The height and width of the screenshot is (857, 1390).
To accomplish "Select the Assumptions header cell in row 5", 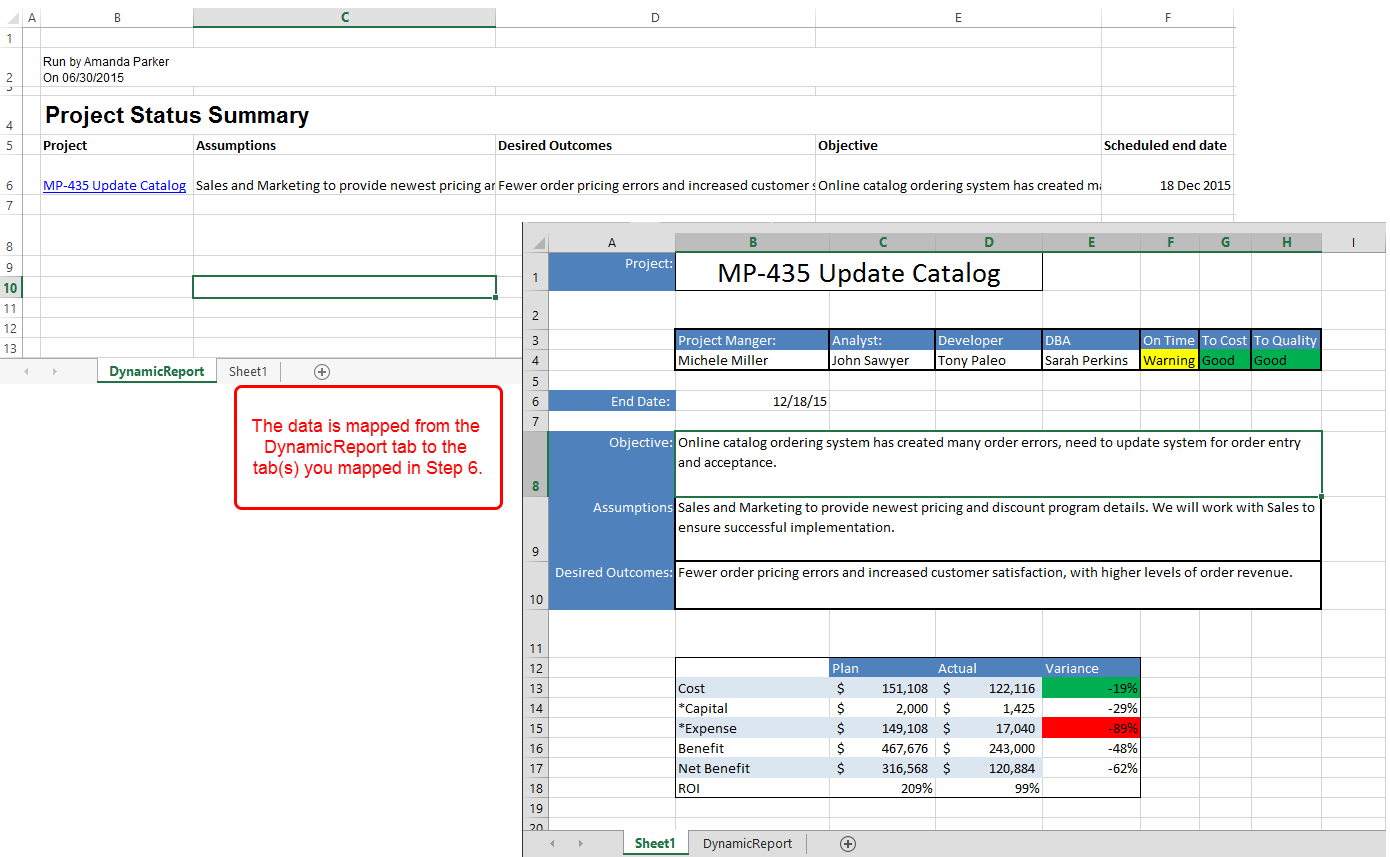I will click(x=345, y=145).
